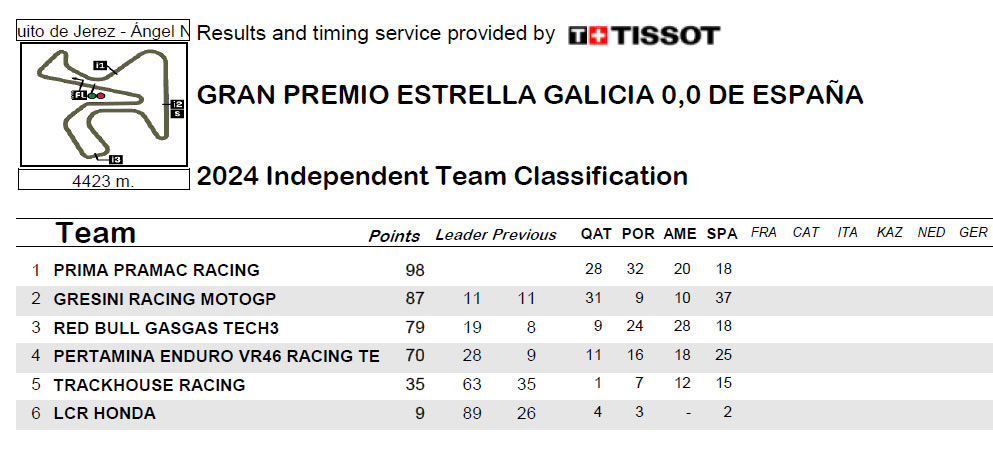Select the SPA column header
Image resolution: width=993 pixels, height=466 pixels.
click(722, 234)
